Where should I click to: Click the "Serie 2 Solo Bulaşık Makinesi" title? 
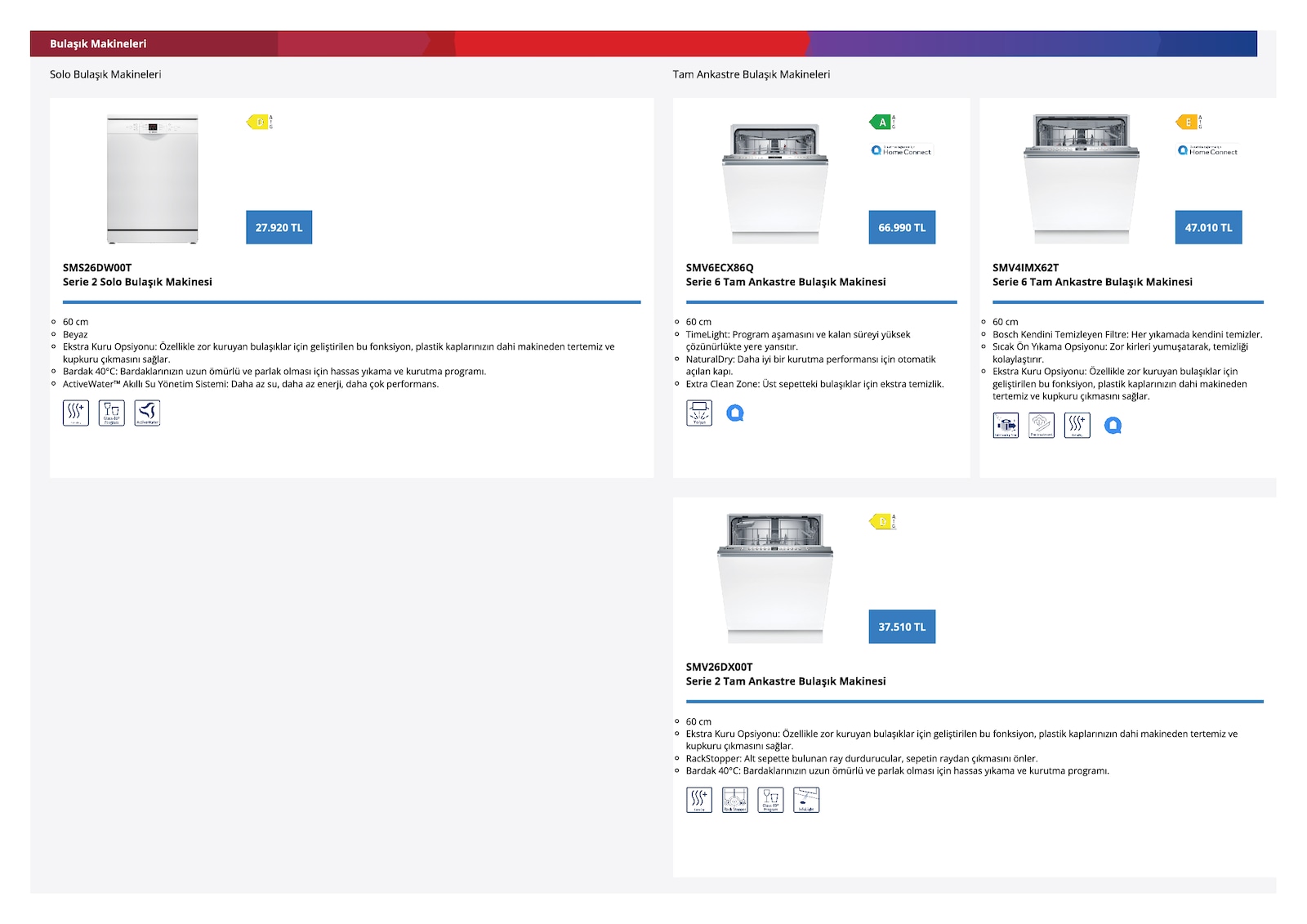[137, 282]
